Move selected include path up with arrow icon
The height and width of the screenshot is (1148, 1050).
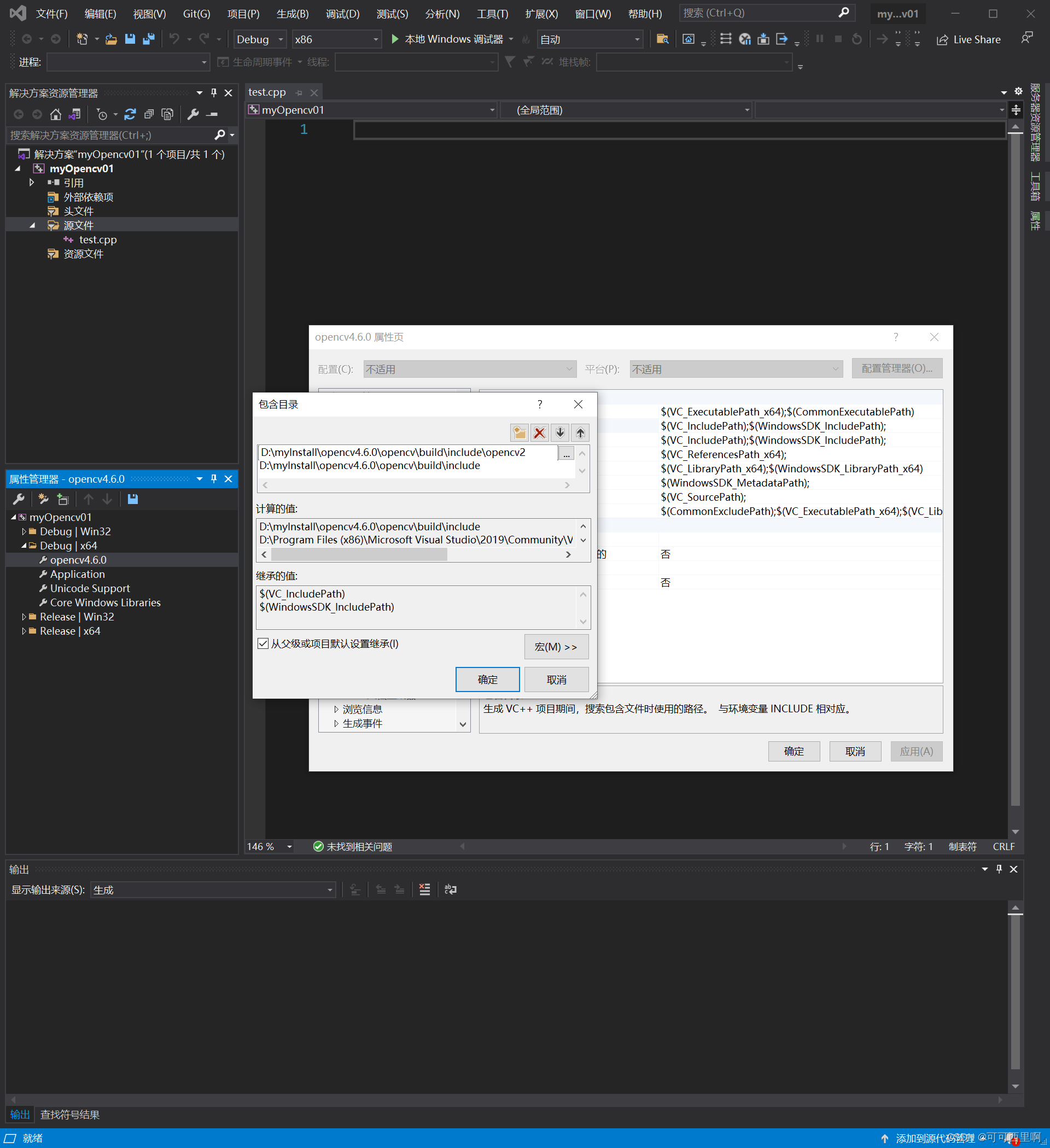click(x=579, y=433)
